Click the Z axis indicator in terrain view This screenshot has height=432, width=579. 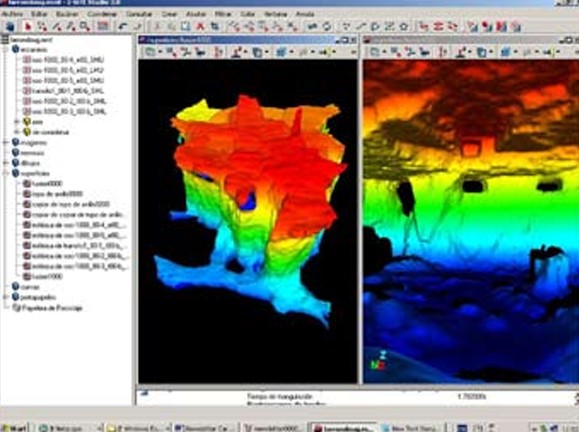click(383, 355)
